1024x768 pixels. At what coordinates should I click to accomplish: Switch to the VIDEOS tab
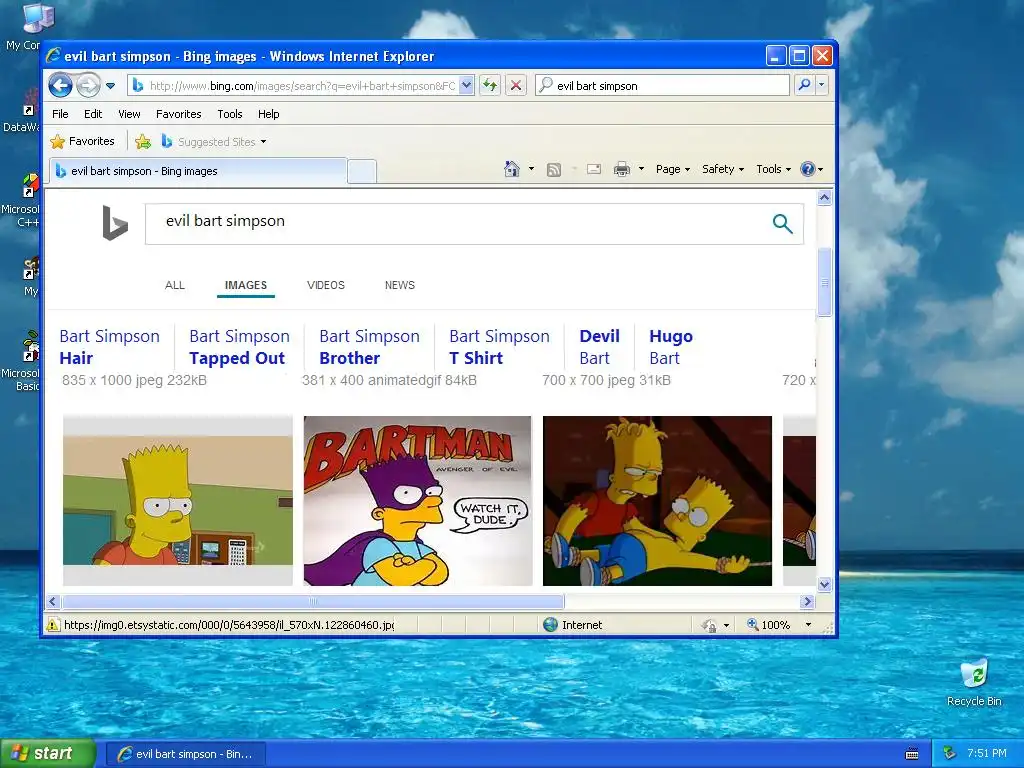click(x=326, y=285)
